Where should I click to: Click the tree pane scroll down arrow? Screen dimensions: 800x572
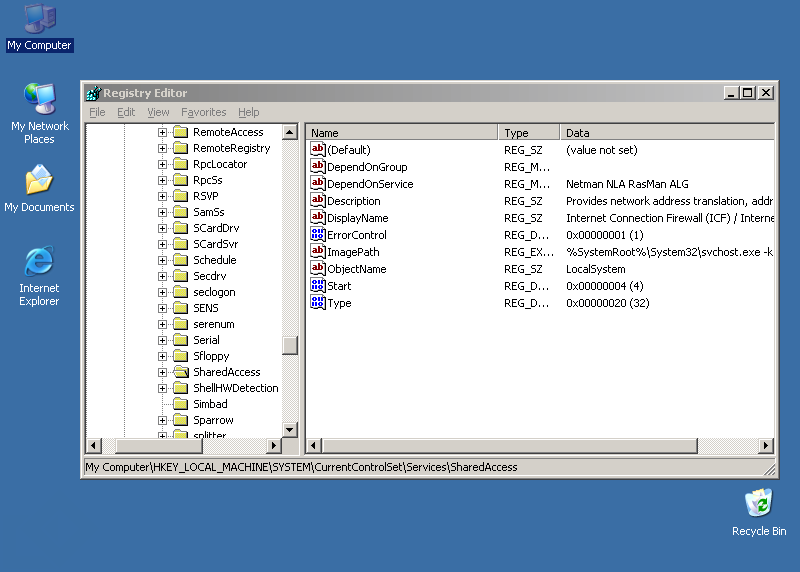pos(290,430)
